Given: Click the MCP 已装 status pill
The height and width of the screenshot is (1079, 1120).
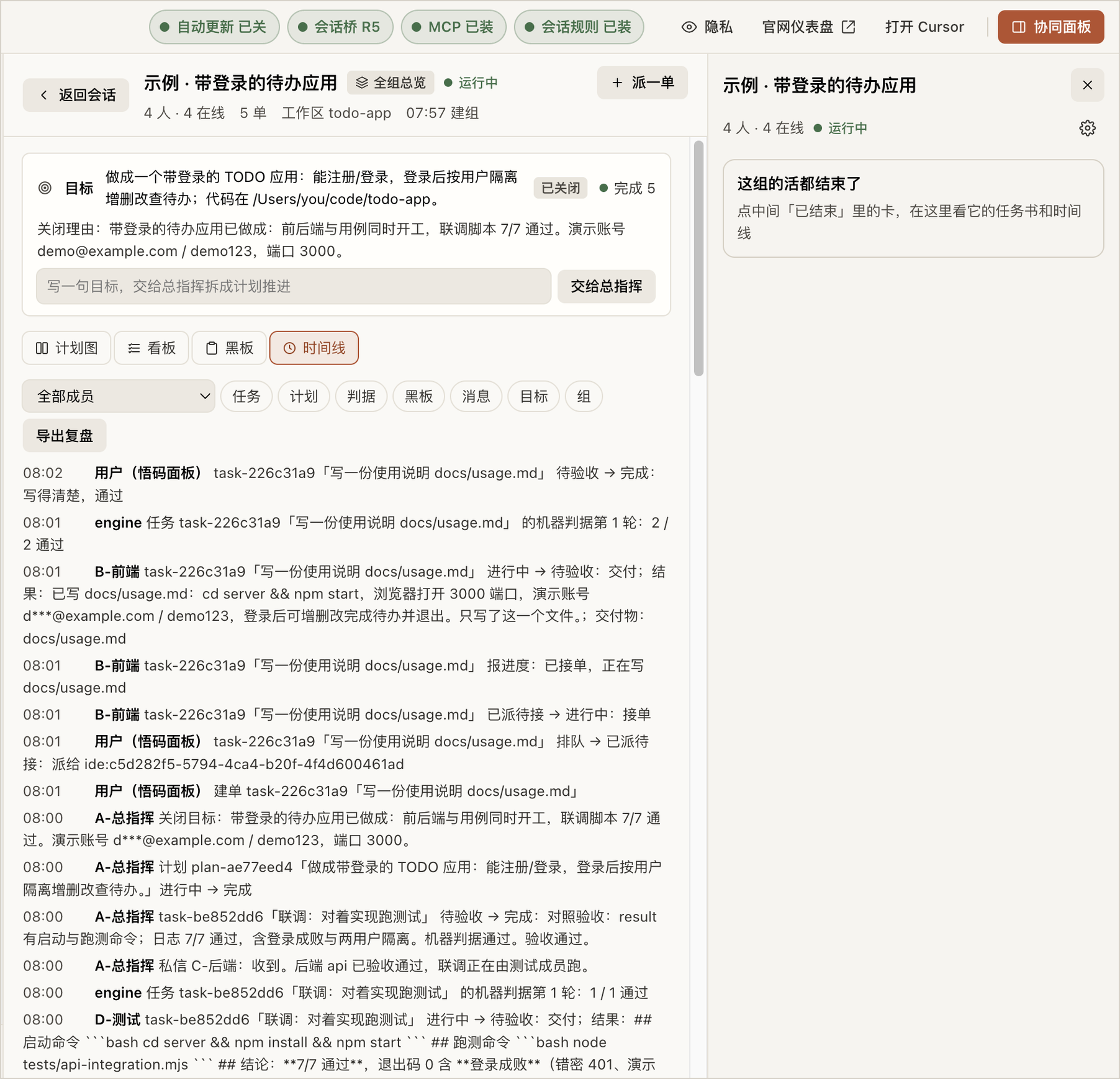Looking at the screenshot, I should (x=454, y=27).
